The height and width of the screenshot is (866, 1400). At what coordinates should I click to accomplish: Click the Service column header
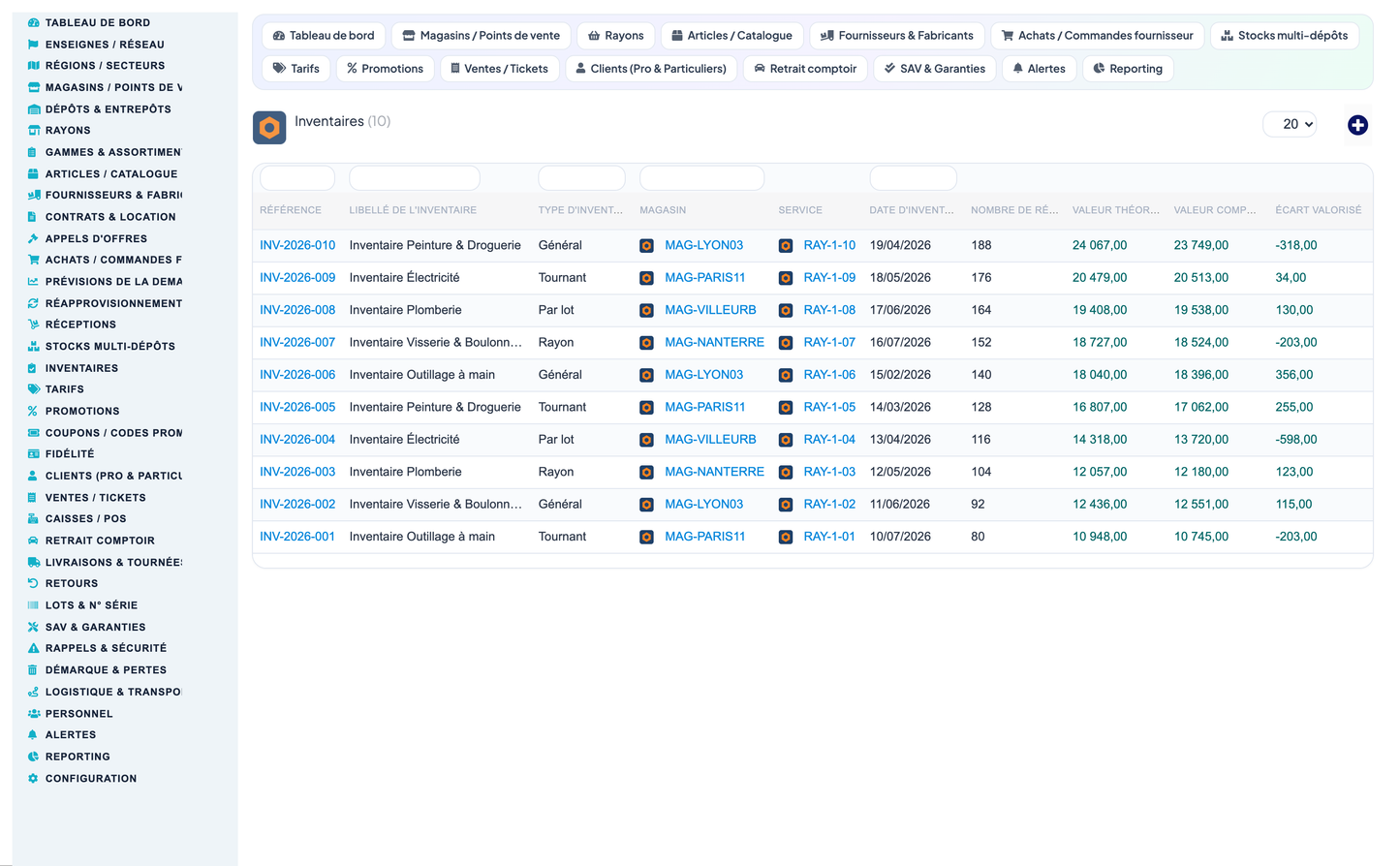click(800, 210)
